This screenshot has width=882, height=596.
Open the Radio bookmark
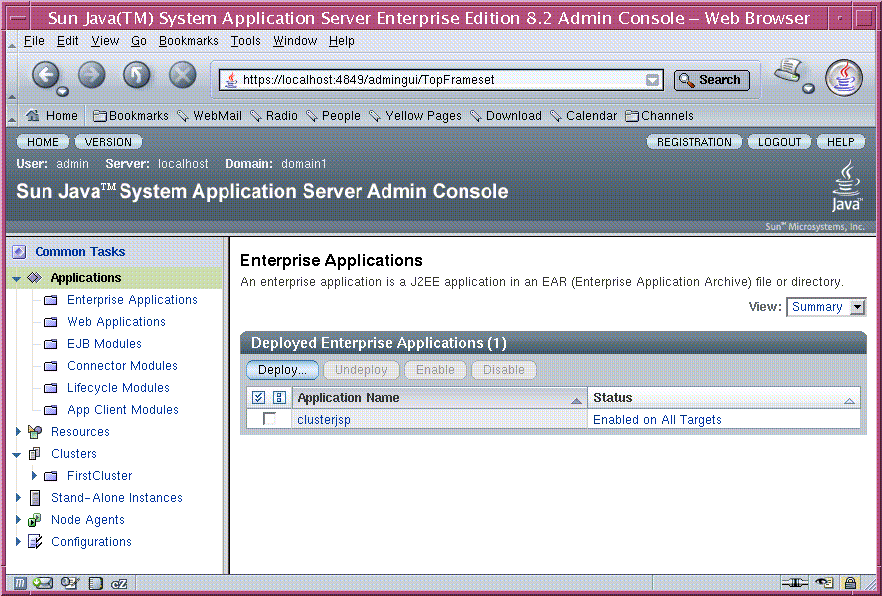274,116
